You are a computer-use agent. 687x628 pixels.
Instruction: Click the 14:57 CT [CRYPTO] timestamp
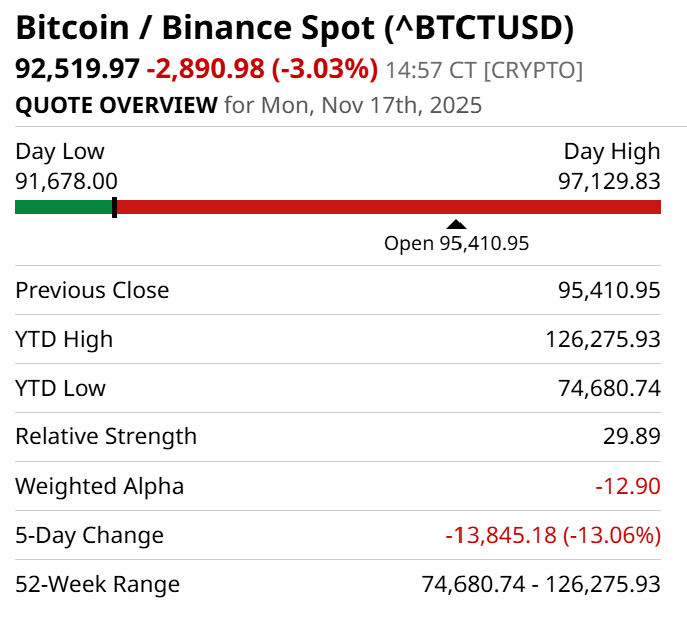484,71
